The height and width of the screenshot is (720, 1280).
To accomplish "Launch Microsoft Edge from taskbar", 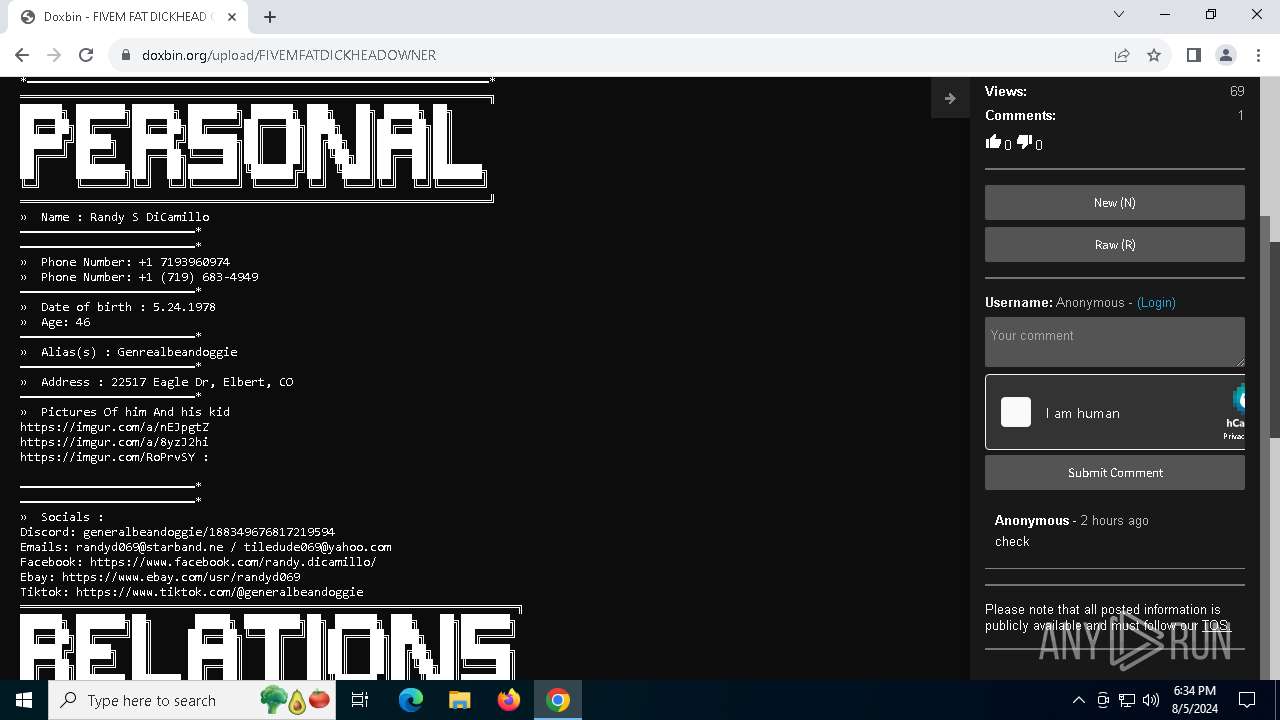I will (411, 700).
